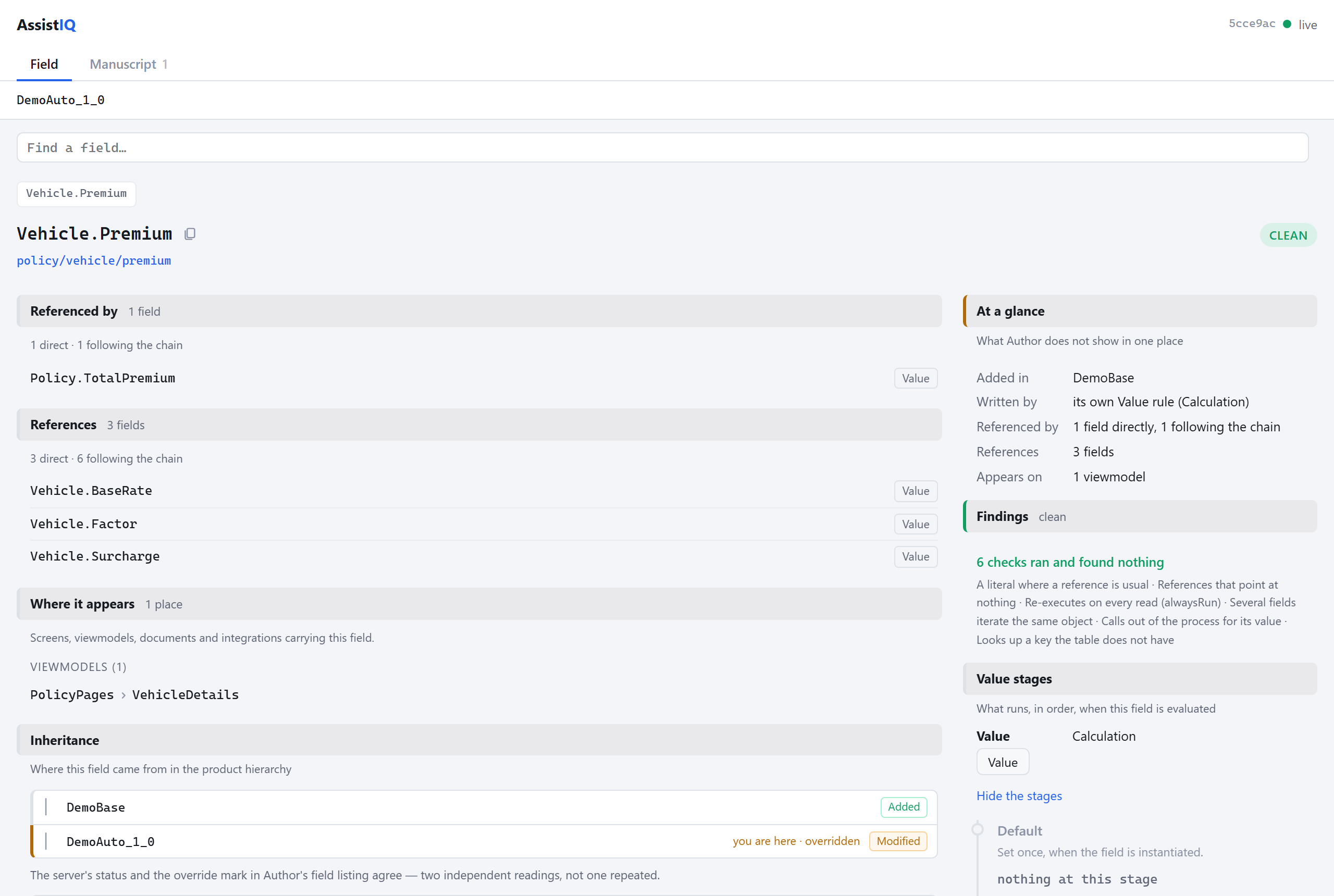Click the Added badge on DemoBase

(x=904, y=807)
